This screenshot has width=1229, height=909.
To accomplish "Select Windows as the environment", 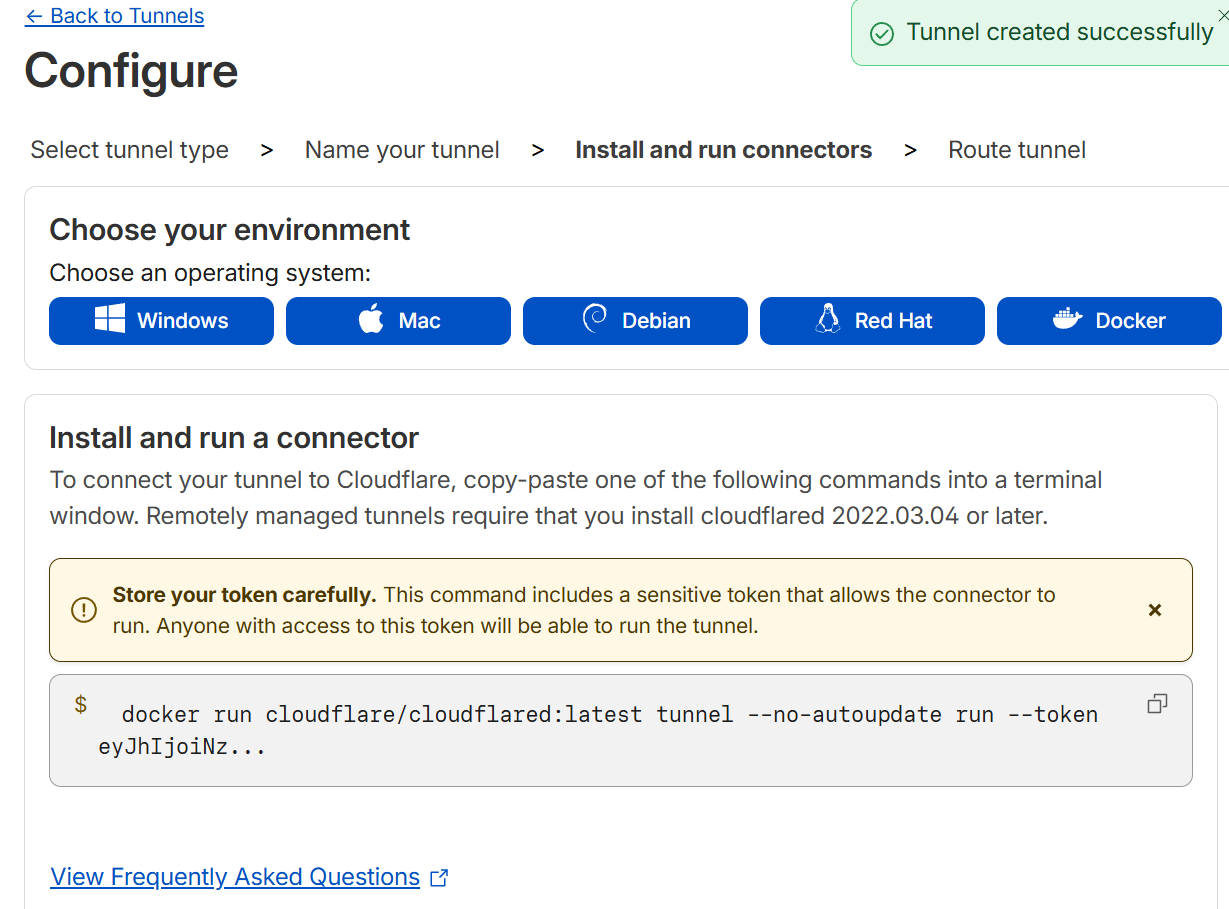I will 161,320.
